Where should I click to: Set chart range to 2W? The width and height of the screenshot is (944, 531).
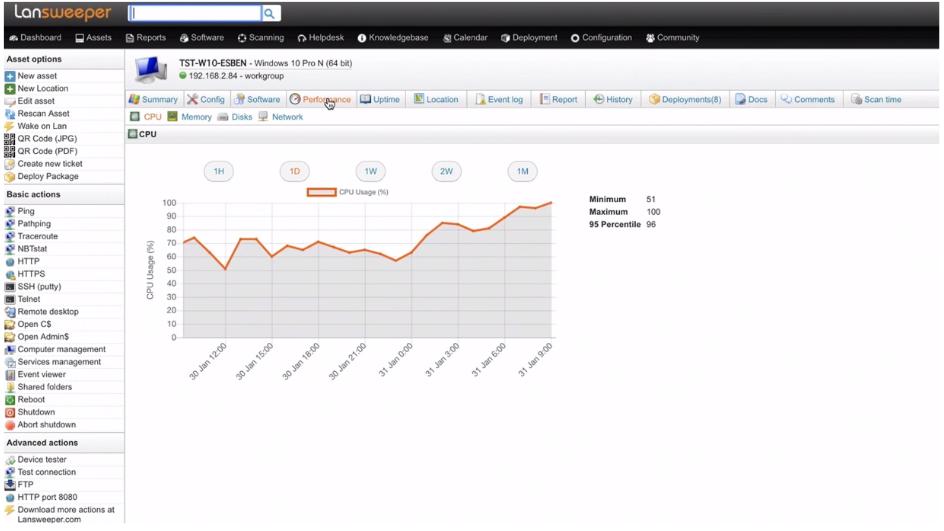pyautogui.click(x=446, y=172)
